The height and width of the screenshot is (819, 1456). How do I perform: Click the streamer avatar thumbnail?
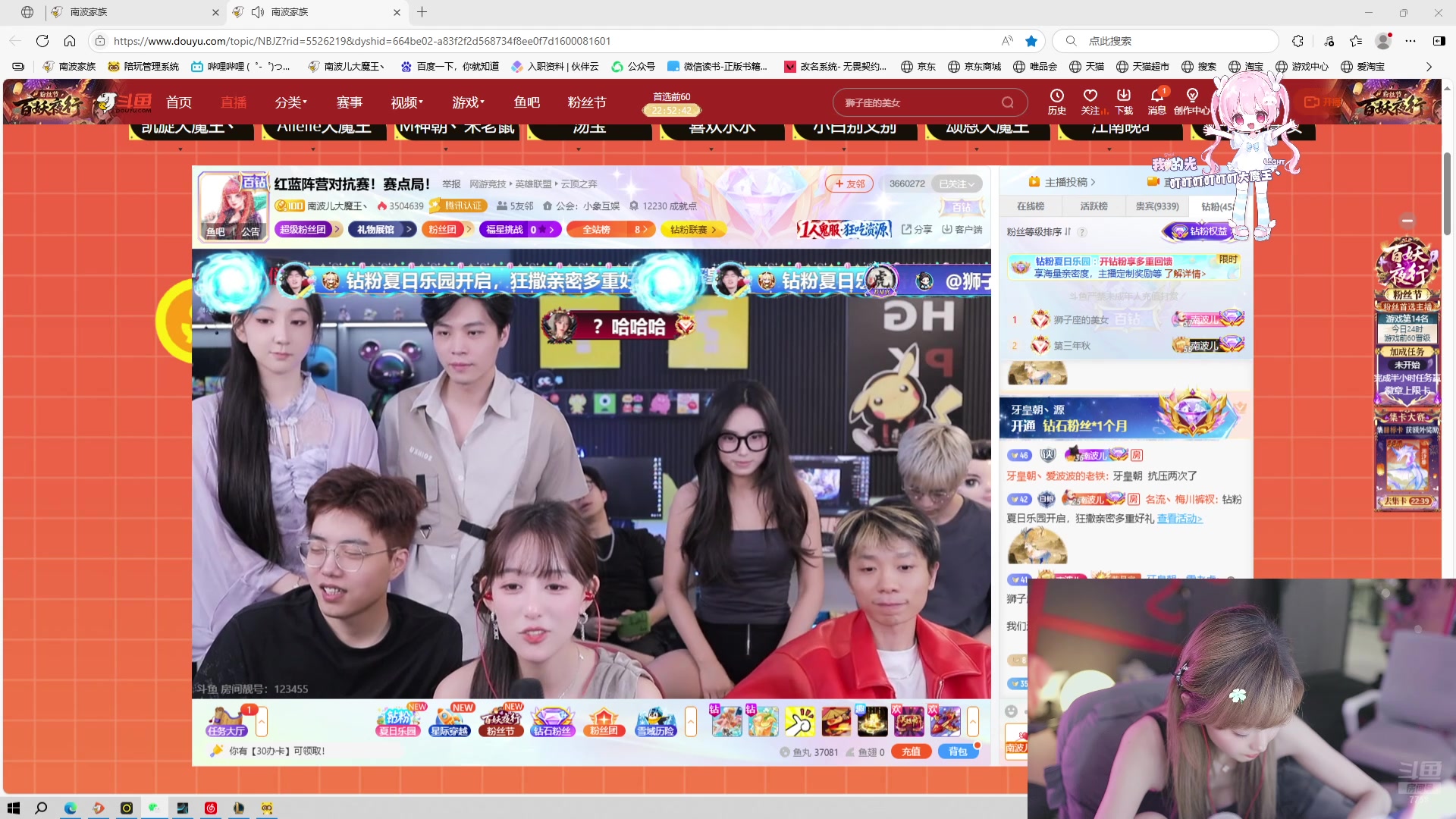click(x=234, y=206)
